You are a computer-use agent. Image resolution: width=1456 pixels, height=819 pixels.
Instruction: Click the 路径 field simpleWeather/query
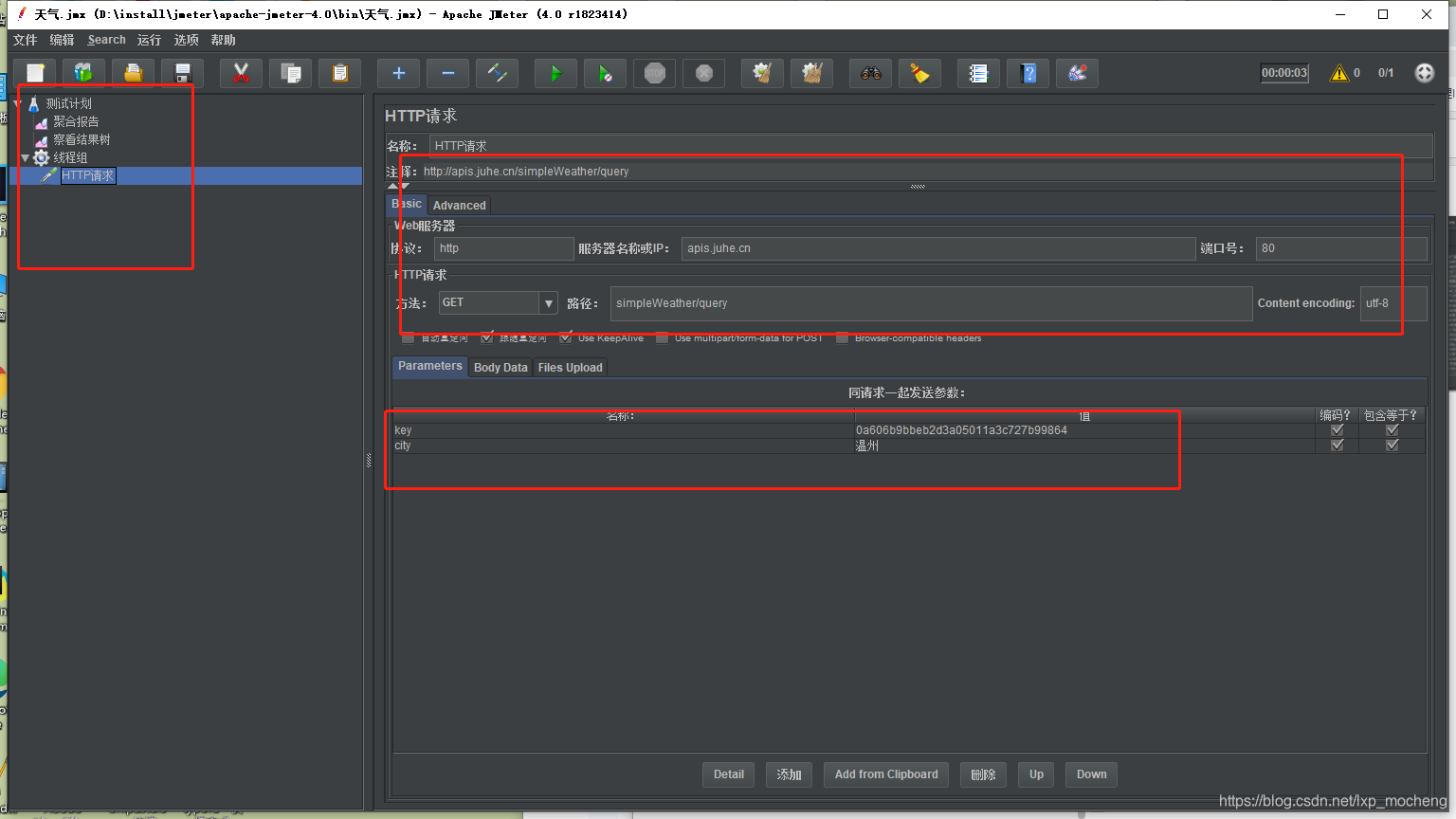coord(931,303)
